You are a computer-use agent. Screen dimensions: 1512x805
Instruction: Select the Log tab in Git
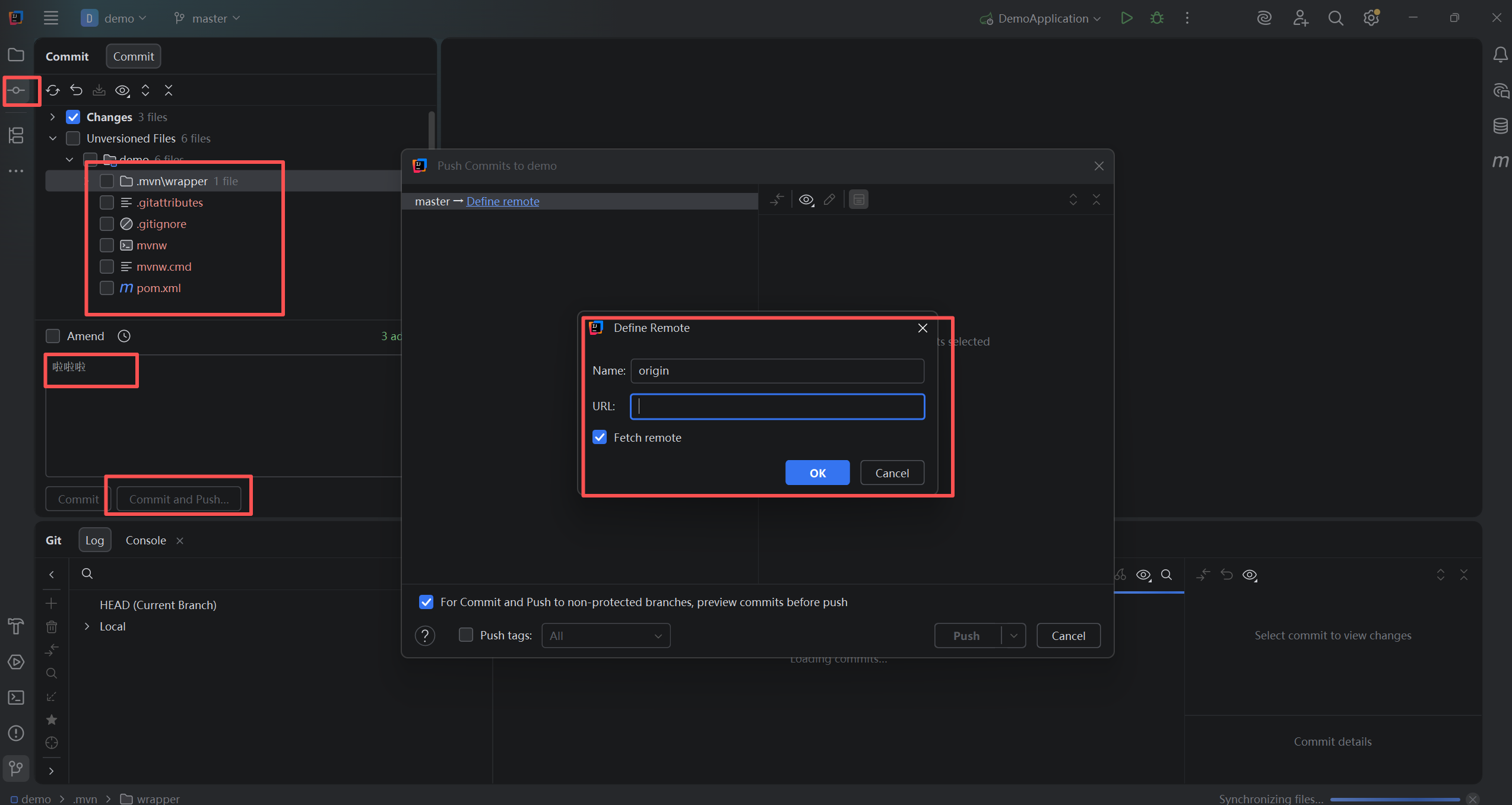(x=94, y=540)
